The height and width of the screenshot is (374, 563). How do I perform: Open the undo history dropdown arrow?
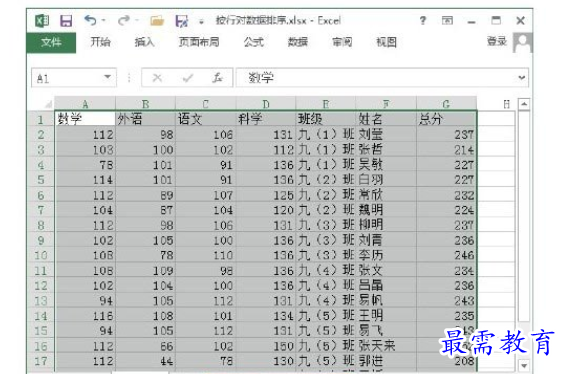(x=104, y=20)
